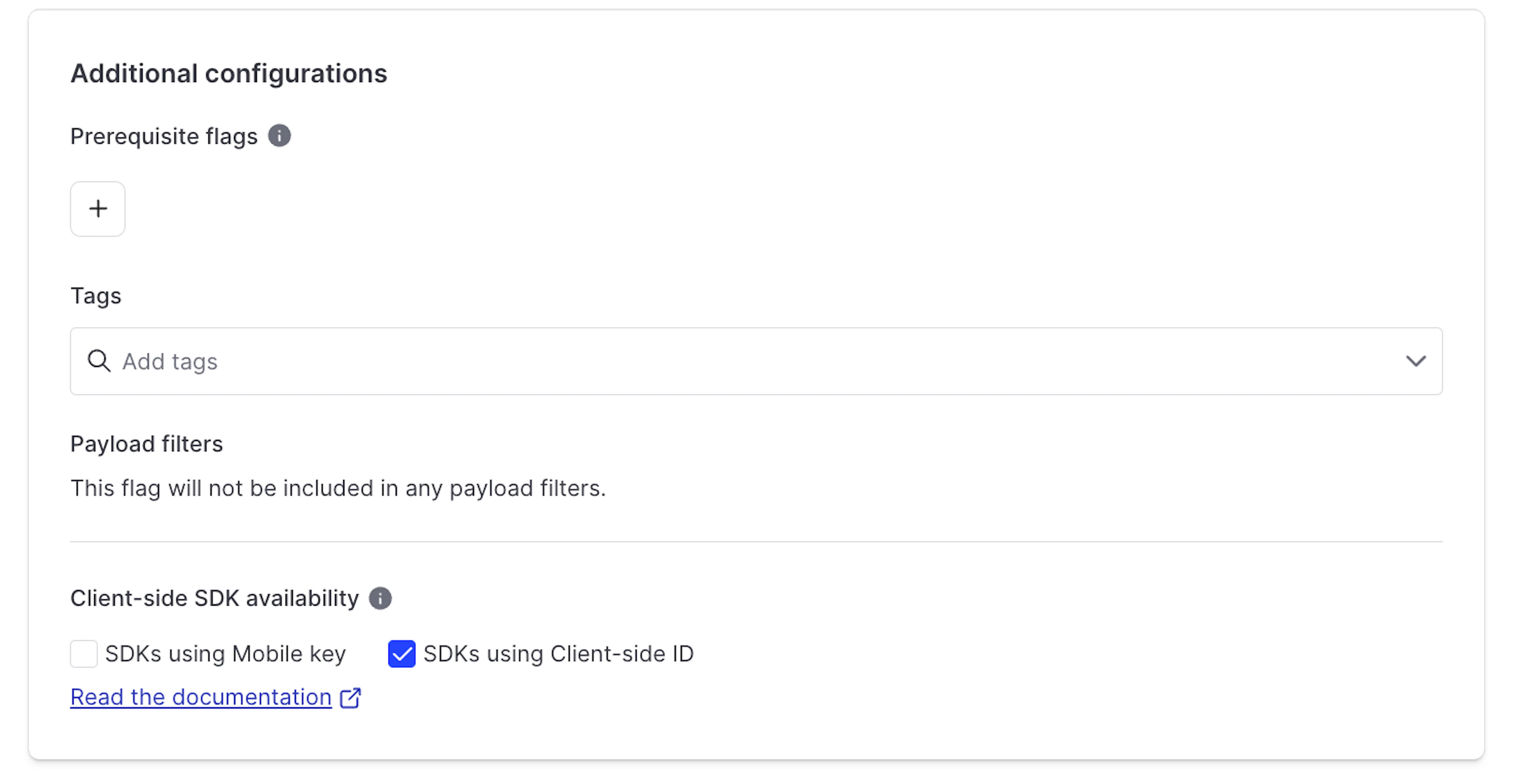The height and width of the screenshot is (784, 1513).
Task: Focus the Add tags search field
Action: click(x=705, y=361)
